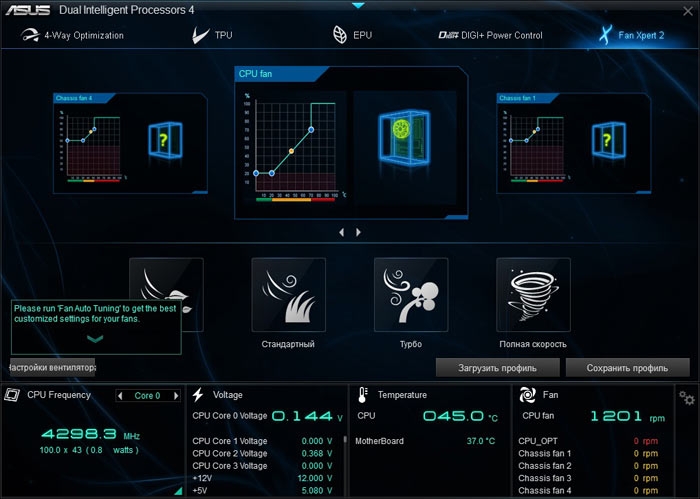Select previous core with left arrow
The image size is (700, 499).
click(120, 395)
